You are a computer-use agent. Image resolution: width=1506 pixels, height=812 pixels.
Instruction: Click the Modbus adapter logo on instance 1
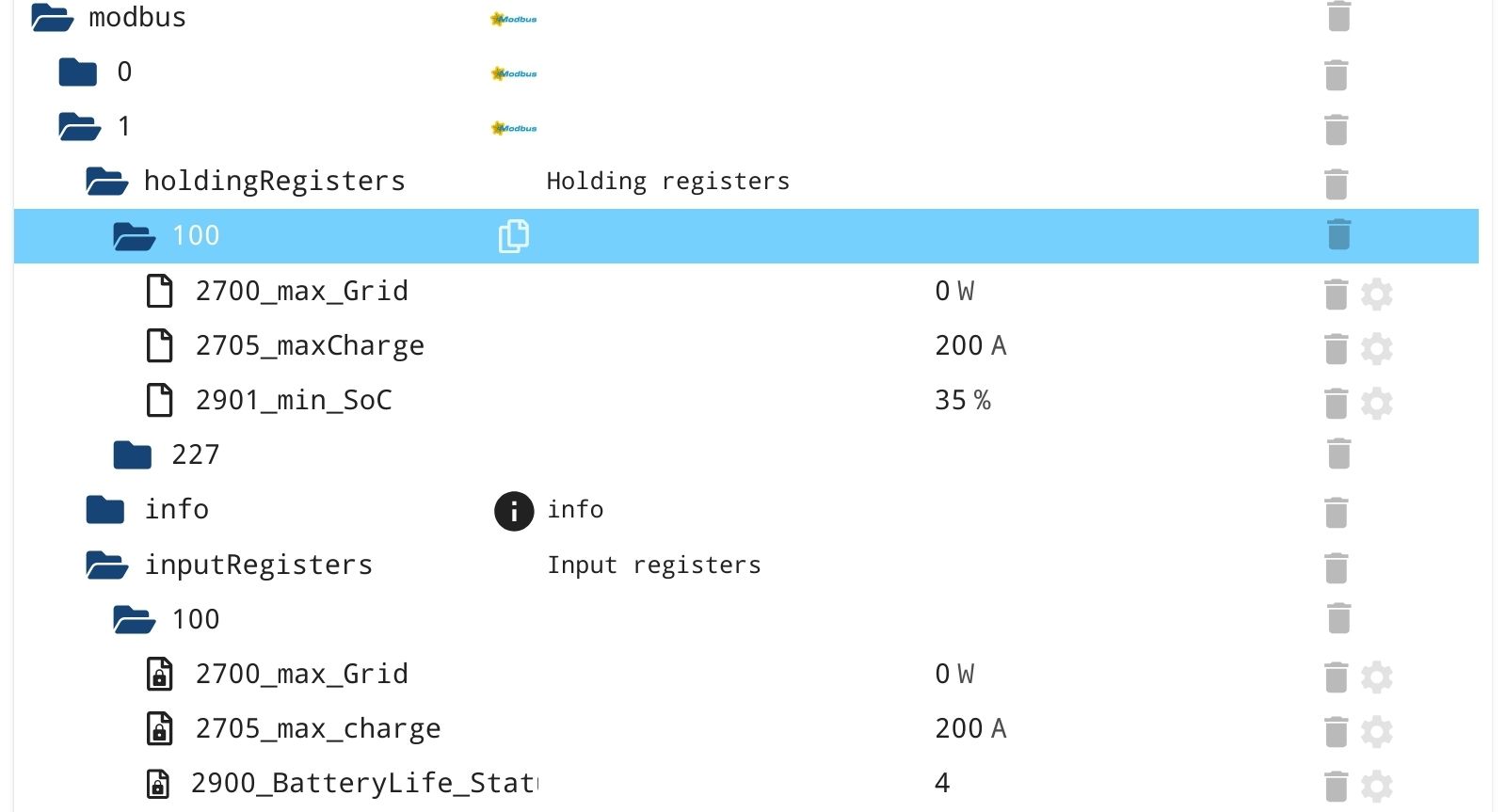pyautogui.click(x=514, y=128)
